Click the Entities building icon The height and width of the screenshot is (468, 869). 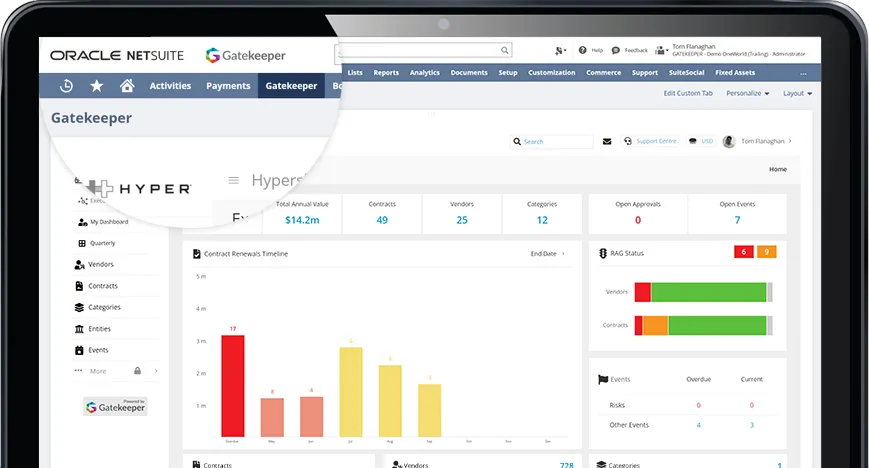click(79, 329)
